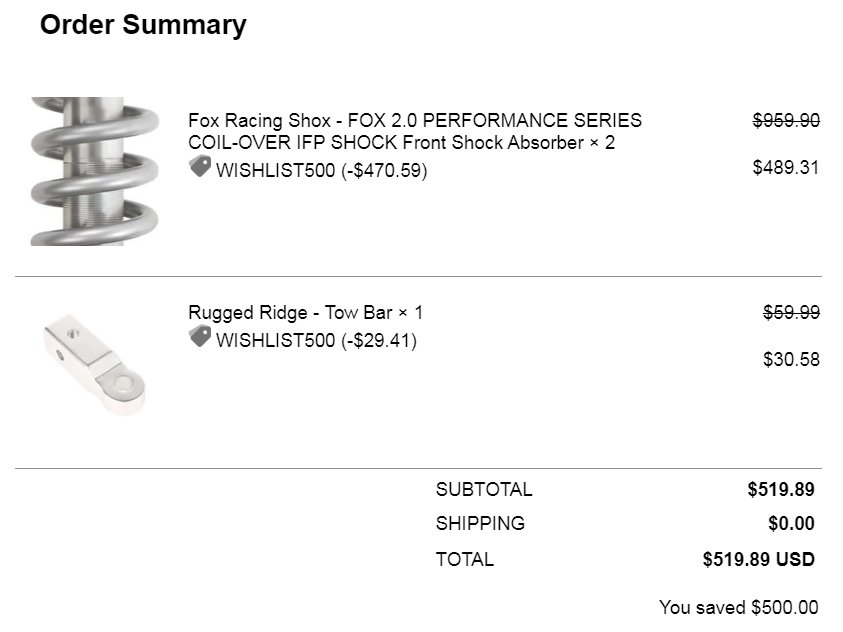Click the crossed-out $959.90 original price
The height and width of the screenshot is (632, 843).
pos(786,120)
